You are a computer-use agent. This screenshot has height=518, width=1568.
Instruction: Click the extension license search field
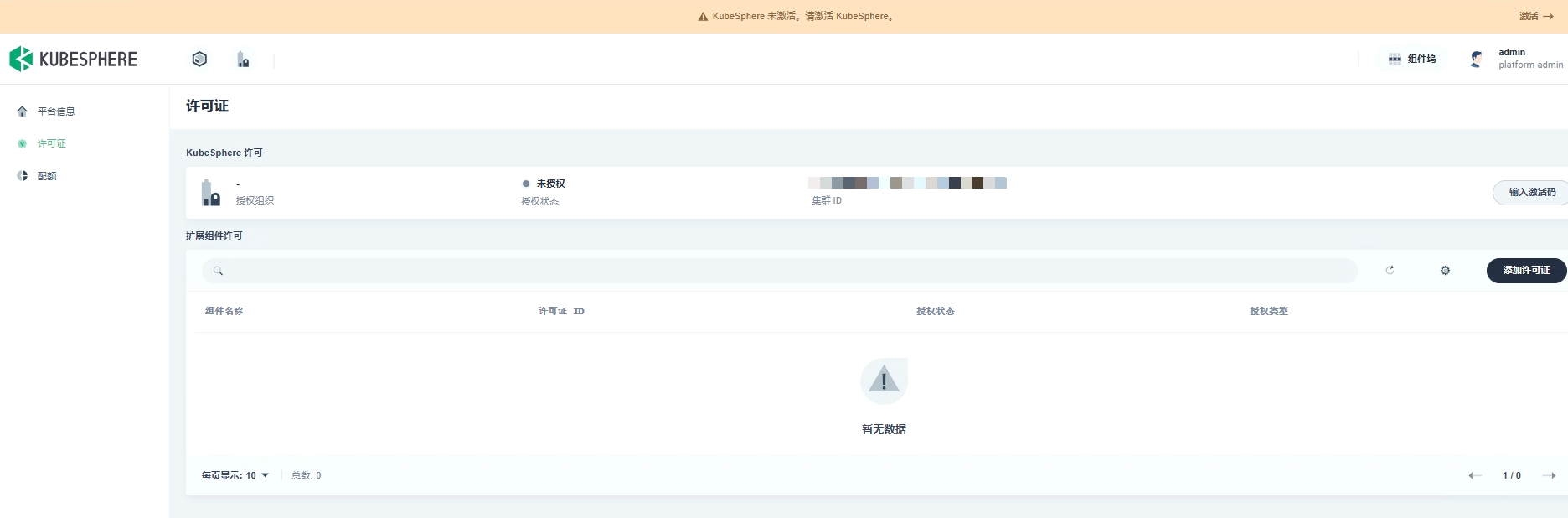tap(779, 270)
